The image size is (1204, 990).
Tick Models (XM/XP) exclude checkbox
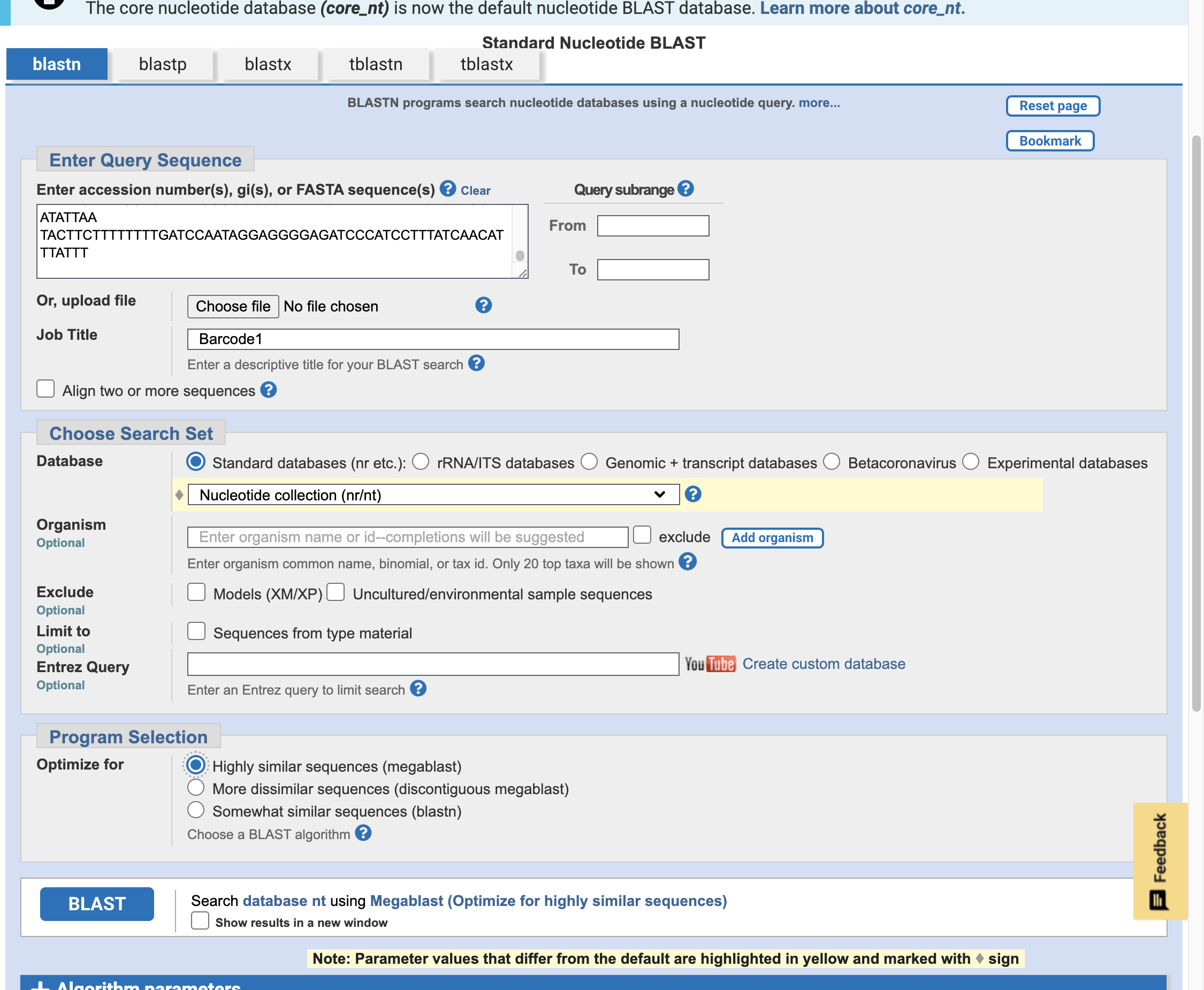click(197, 592)
